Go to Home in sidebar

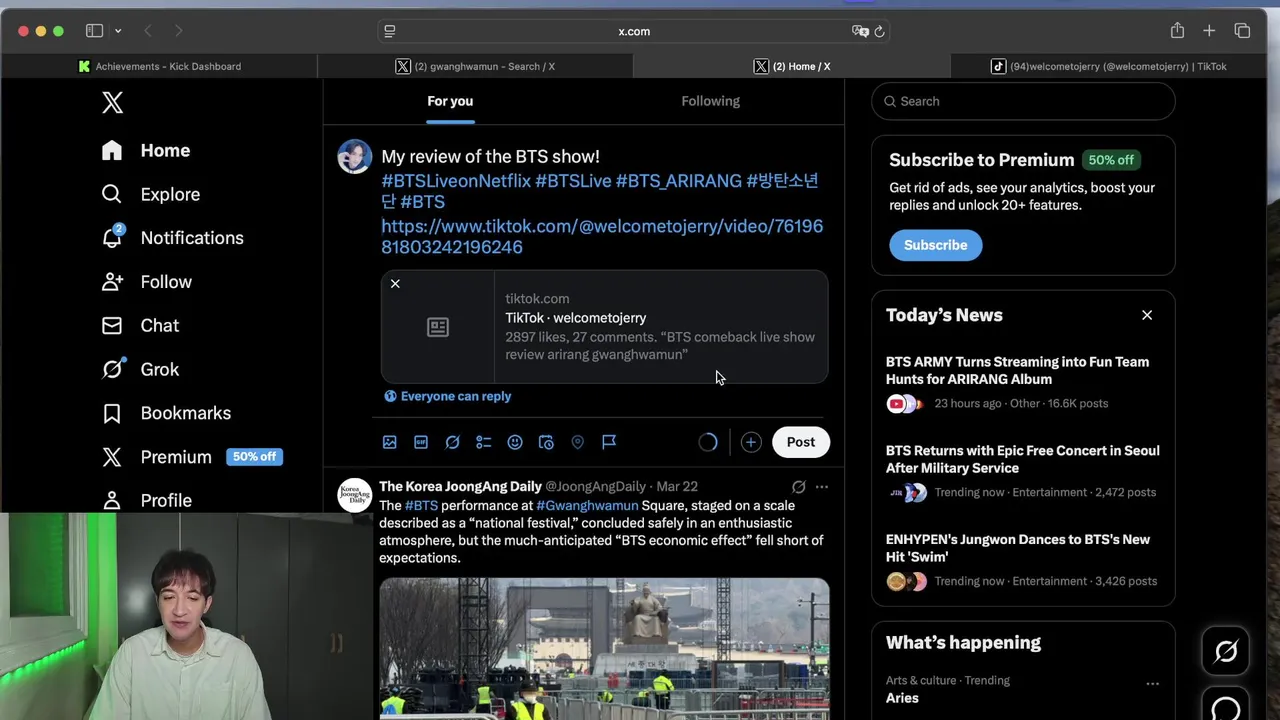coord(146,150)
